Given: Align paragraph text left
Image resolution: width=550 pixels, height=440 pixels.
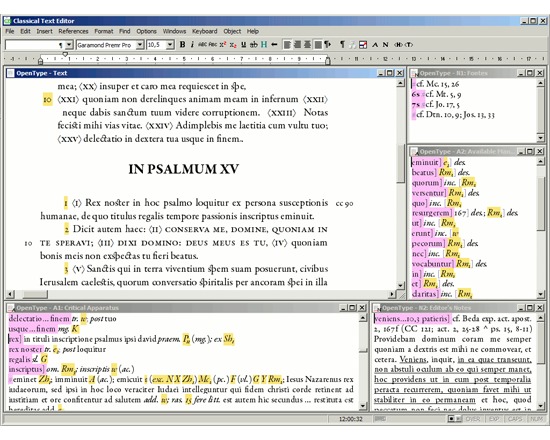Looking at the screenshot, I should pyautogui.click(x=287, y=45).
